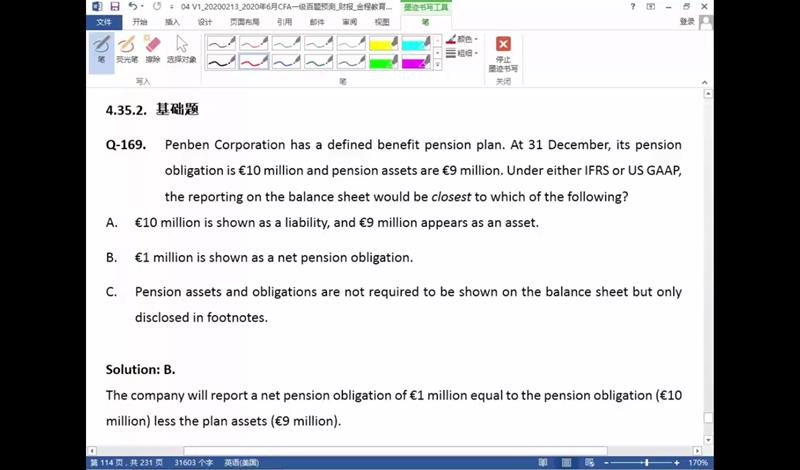800x470 pixels.
Task: Activate the Eraser (擦除) tool
Action: [x=153, y=49]
